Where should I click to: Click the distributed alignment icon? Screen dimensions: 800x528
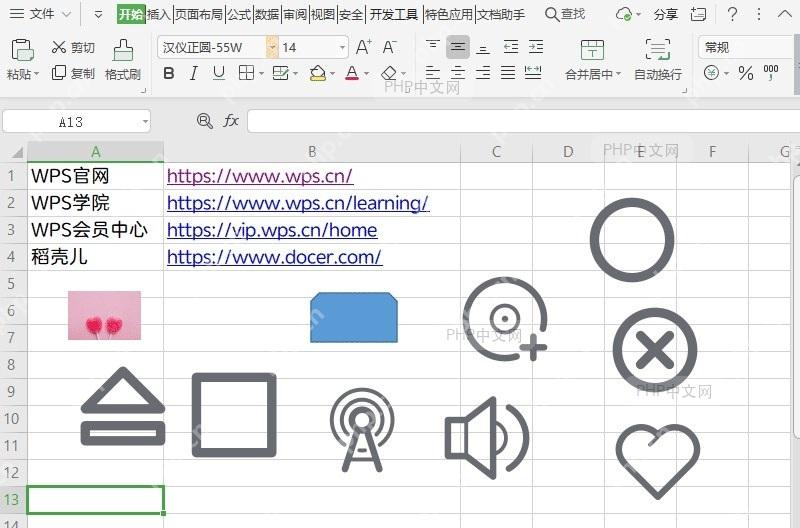533,73
